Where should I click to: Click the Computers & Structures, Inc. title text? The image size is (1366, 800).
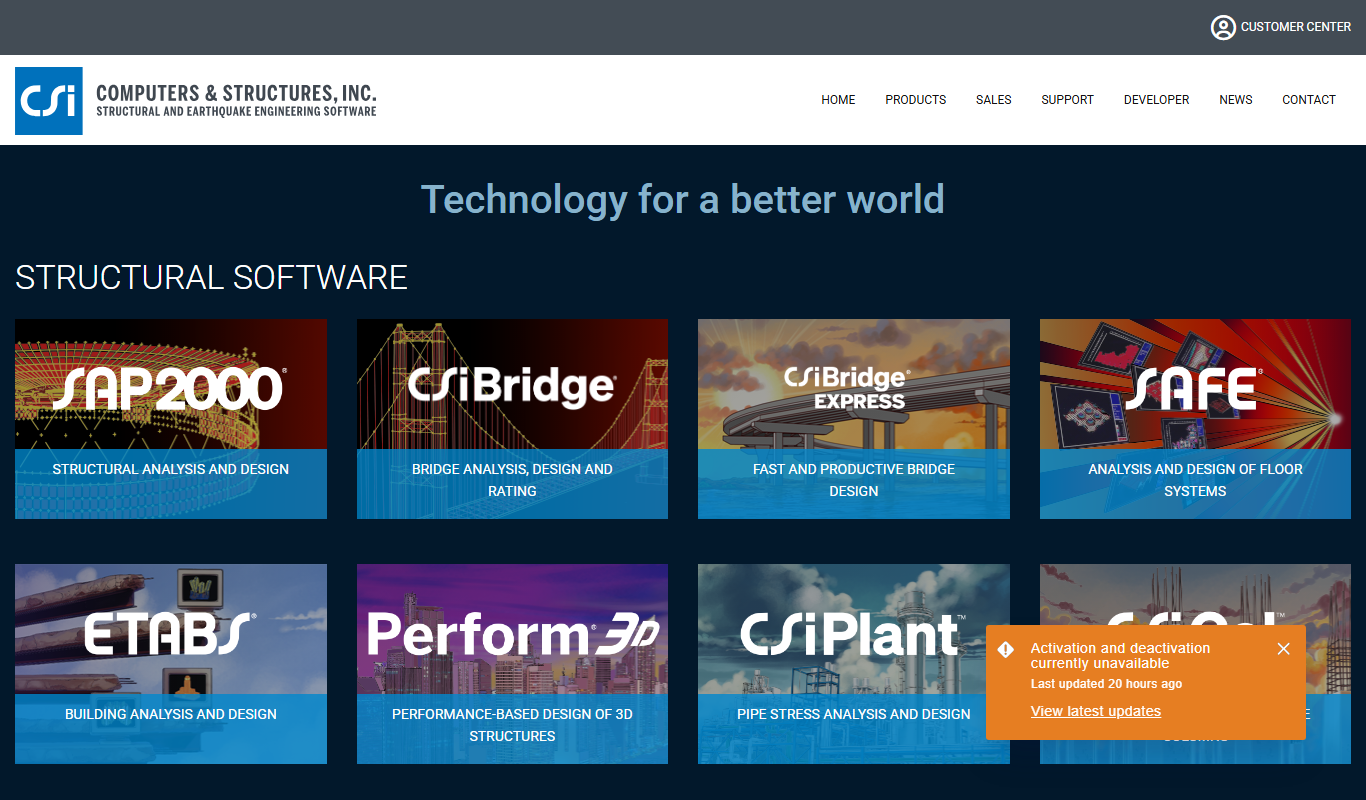click(236, 93)
